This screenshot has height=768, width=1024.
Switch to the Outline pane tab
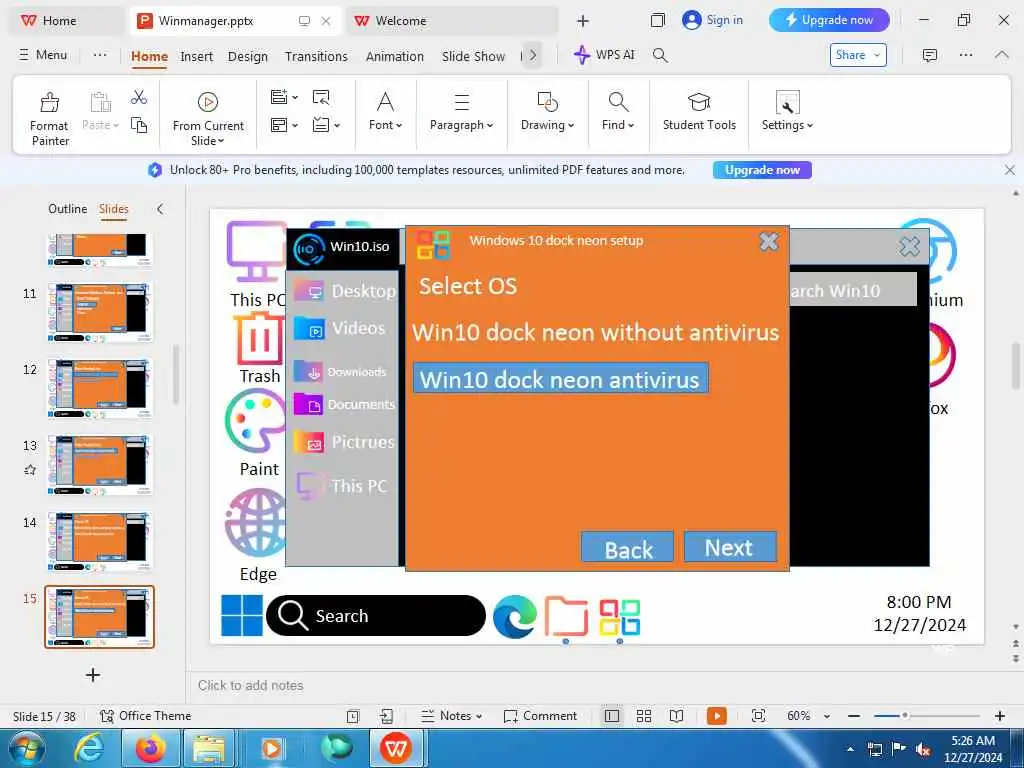click(67, 209)
